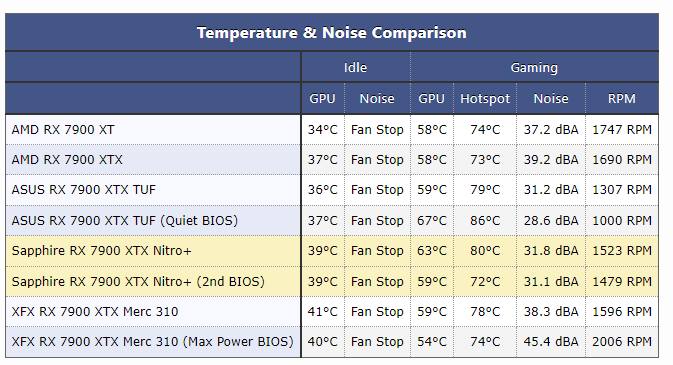This screenshot has width=673, height=365.
Task: Click the Temperature & Noise Comparison title
Action: pos(331,33)
